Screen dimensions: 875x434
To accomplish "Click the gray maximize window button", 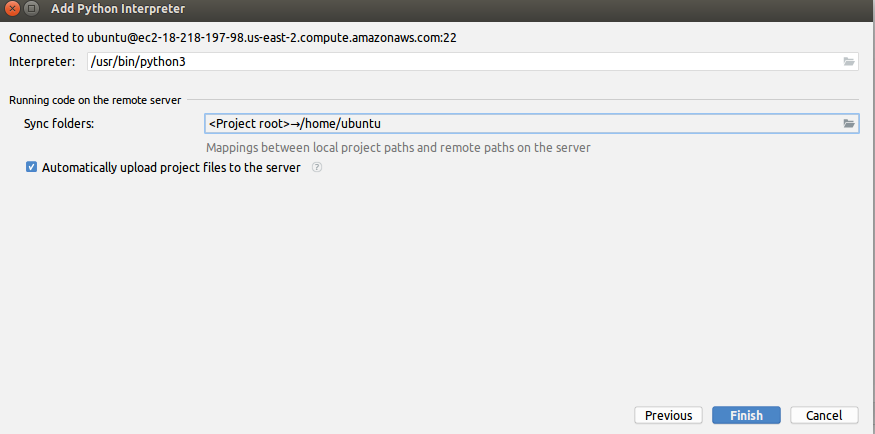I will 32,11.
